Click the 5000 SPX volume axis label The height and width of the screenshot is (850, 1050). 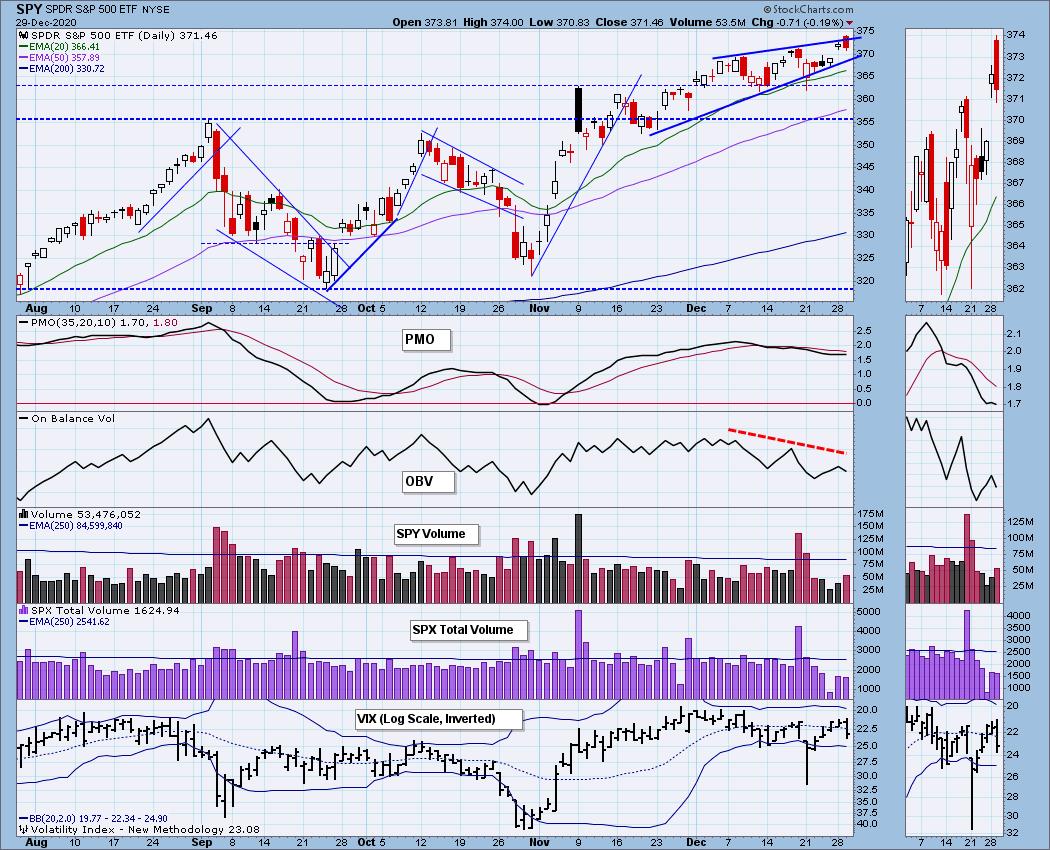pyautogui.click(x=869, y=612)
